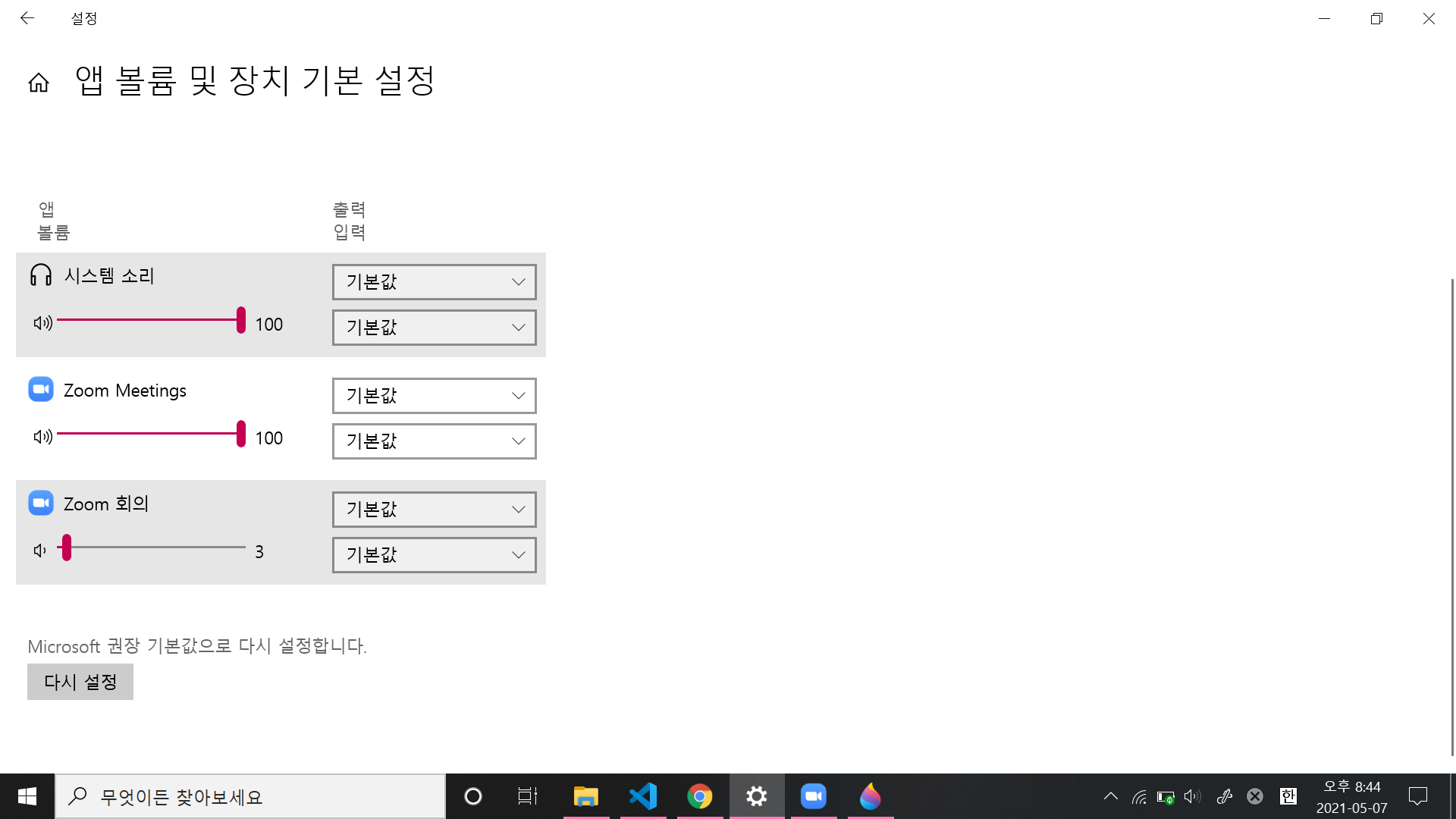The image size is (1456, 819).
Task: Open Google Chrome from taskbar
Action: click(700, 796)
